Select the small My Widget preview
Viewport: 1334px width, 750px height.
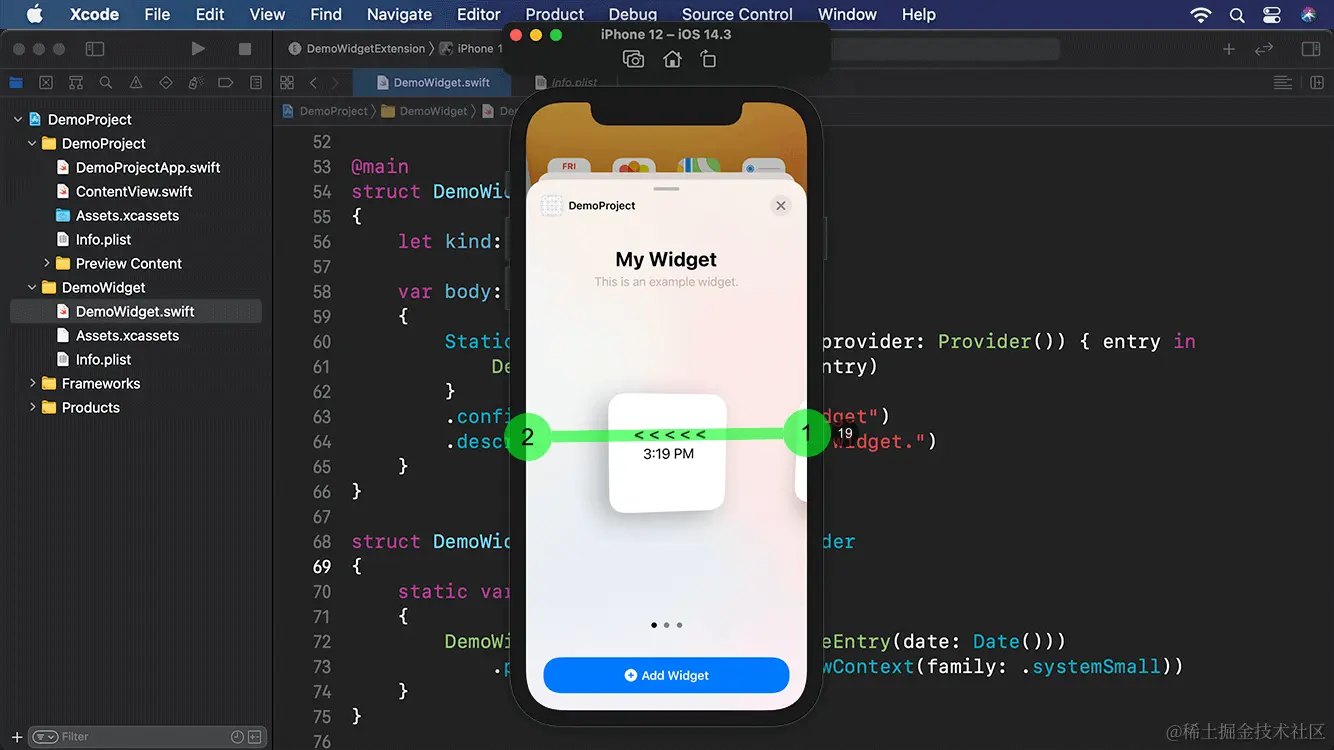(x=667, y=453)
